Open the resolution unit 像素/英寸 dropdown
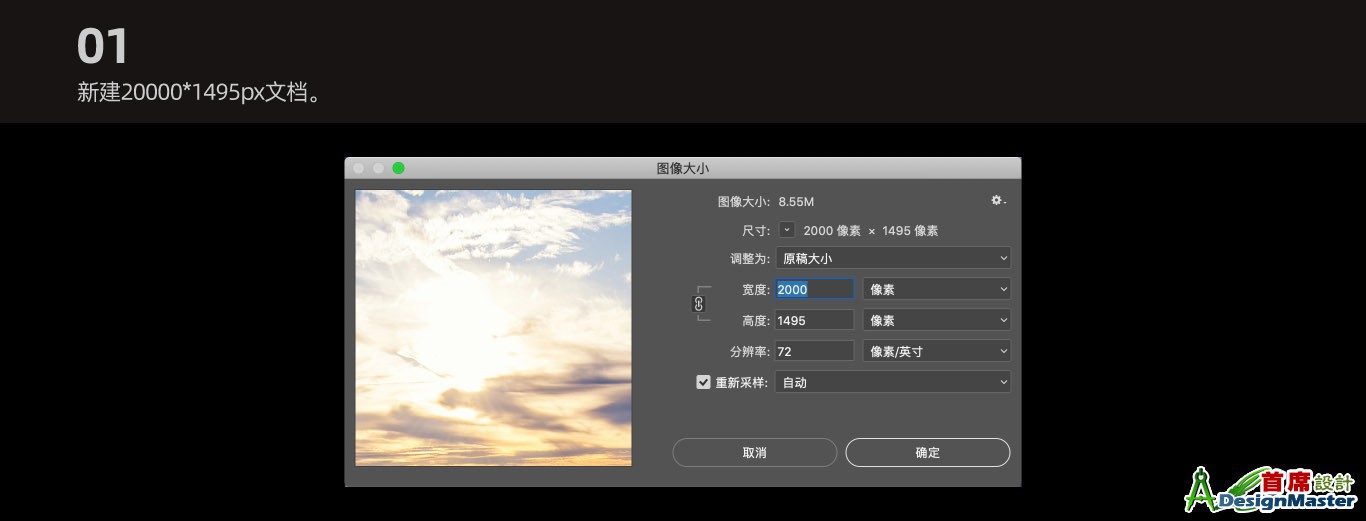The image size is (1366, 521). 936,351
